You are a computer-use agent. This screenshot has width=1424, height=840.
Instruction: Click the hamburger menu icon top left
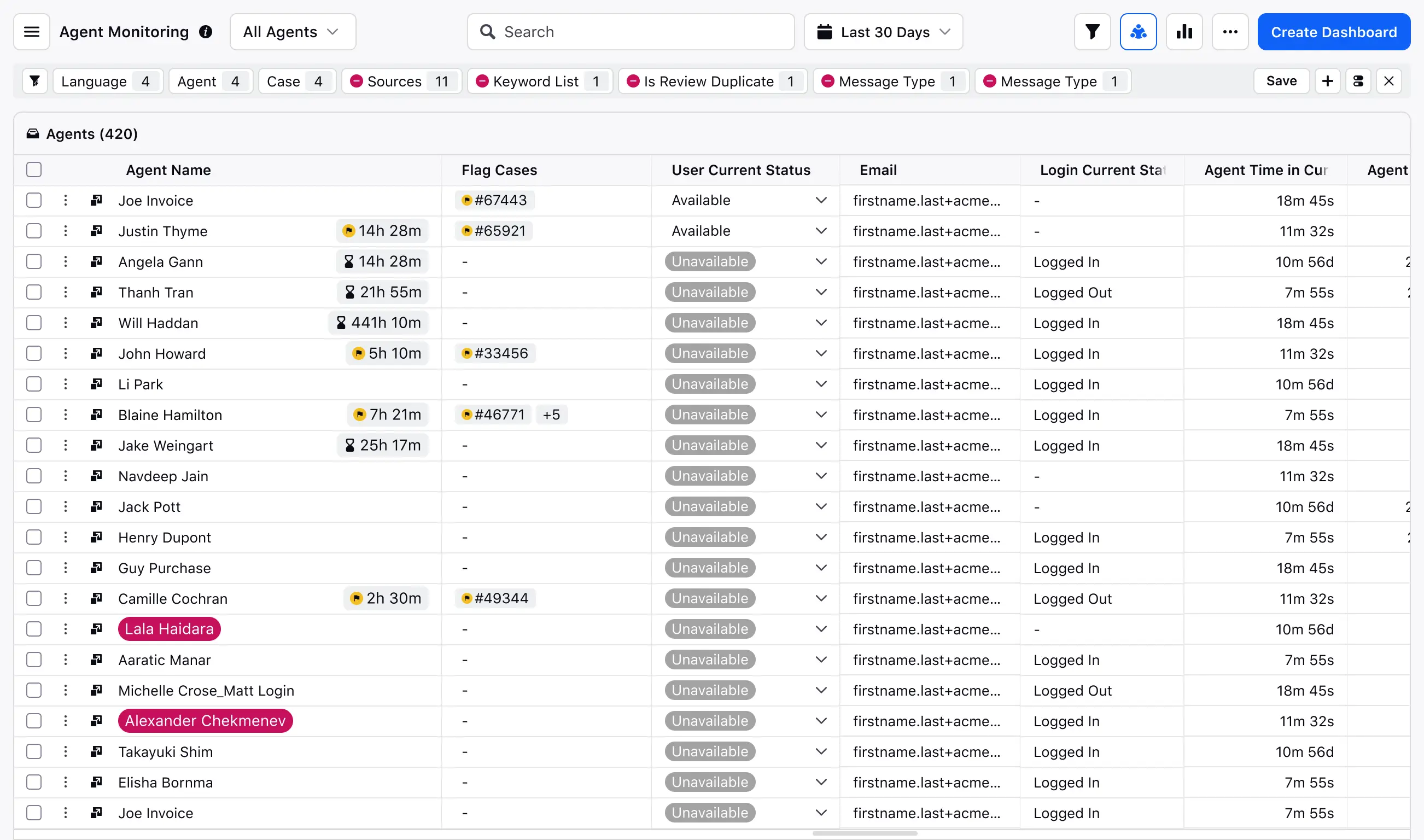[31, 31]
